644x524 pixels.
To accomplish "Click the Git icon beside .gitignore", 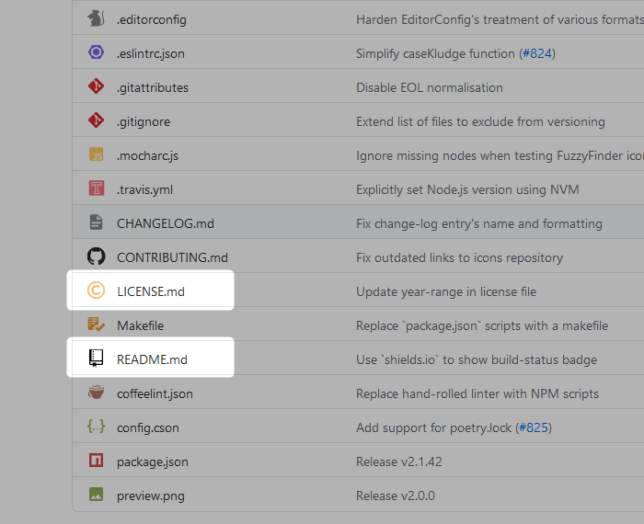I will coord(96,121).
